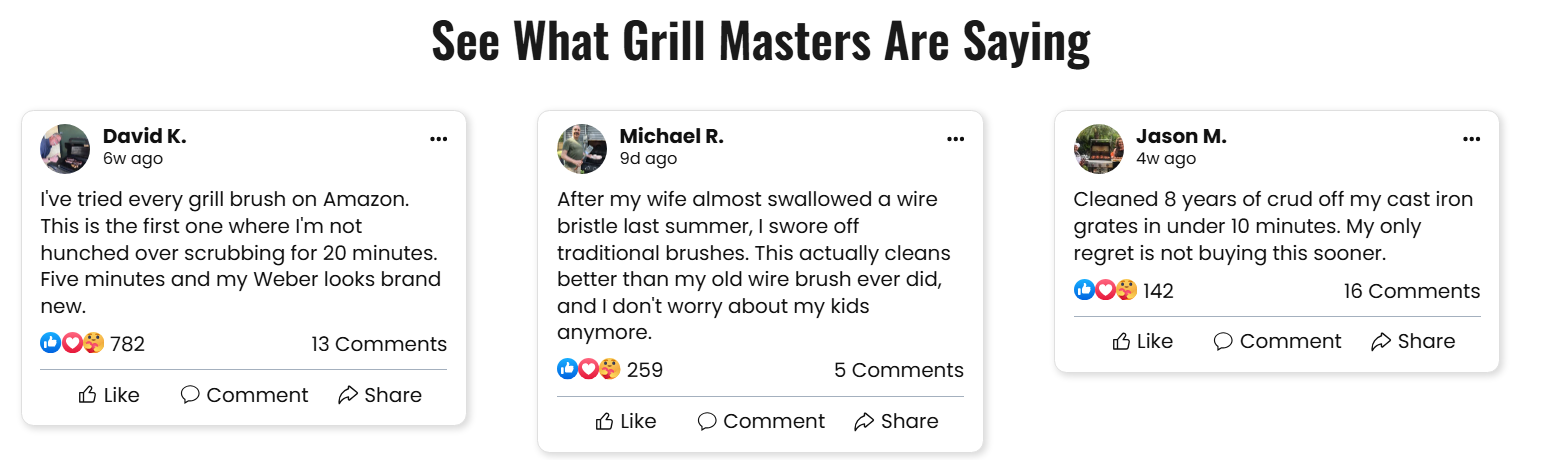The width and height of the screenshot is (1559, 460).
Task: Comment on David K.'s review
Action: tap(245, 395)
